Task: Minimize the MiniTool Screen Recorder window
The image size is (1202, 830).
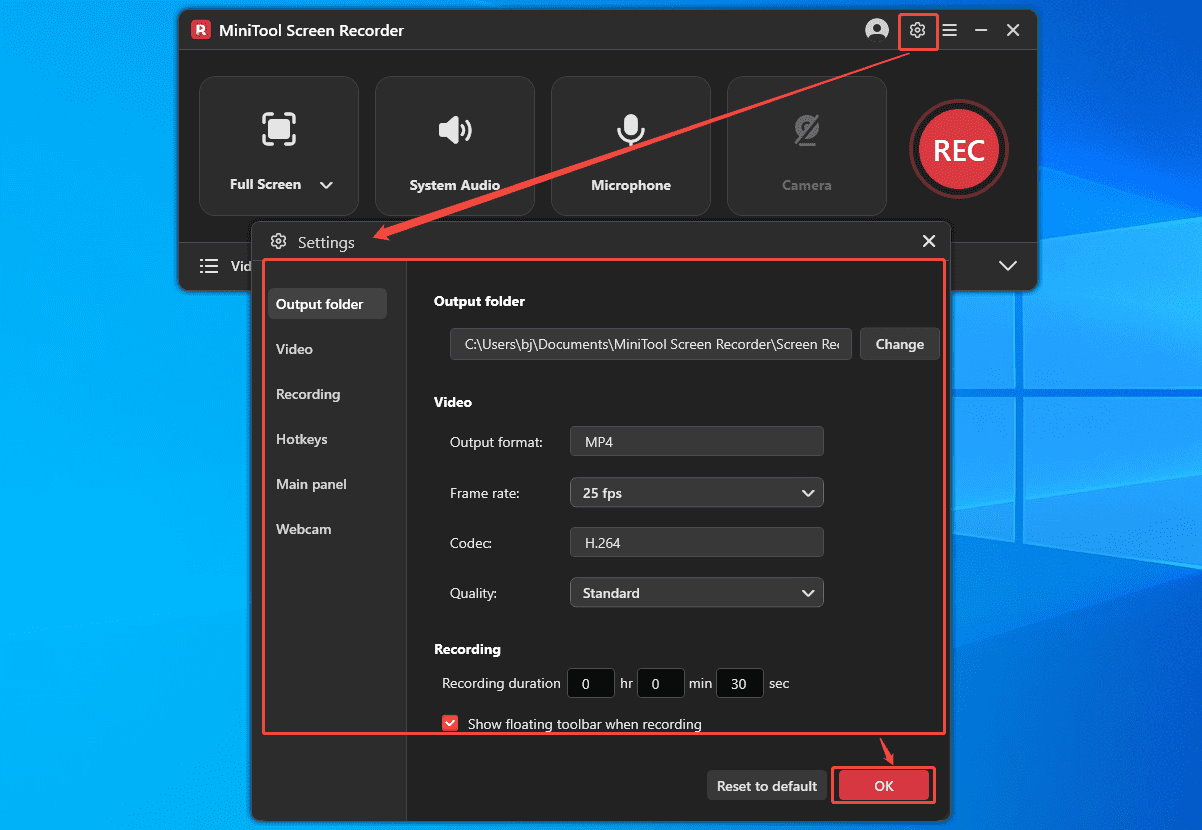Action: click(x=981, y=30)
